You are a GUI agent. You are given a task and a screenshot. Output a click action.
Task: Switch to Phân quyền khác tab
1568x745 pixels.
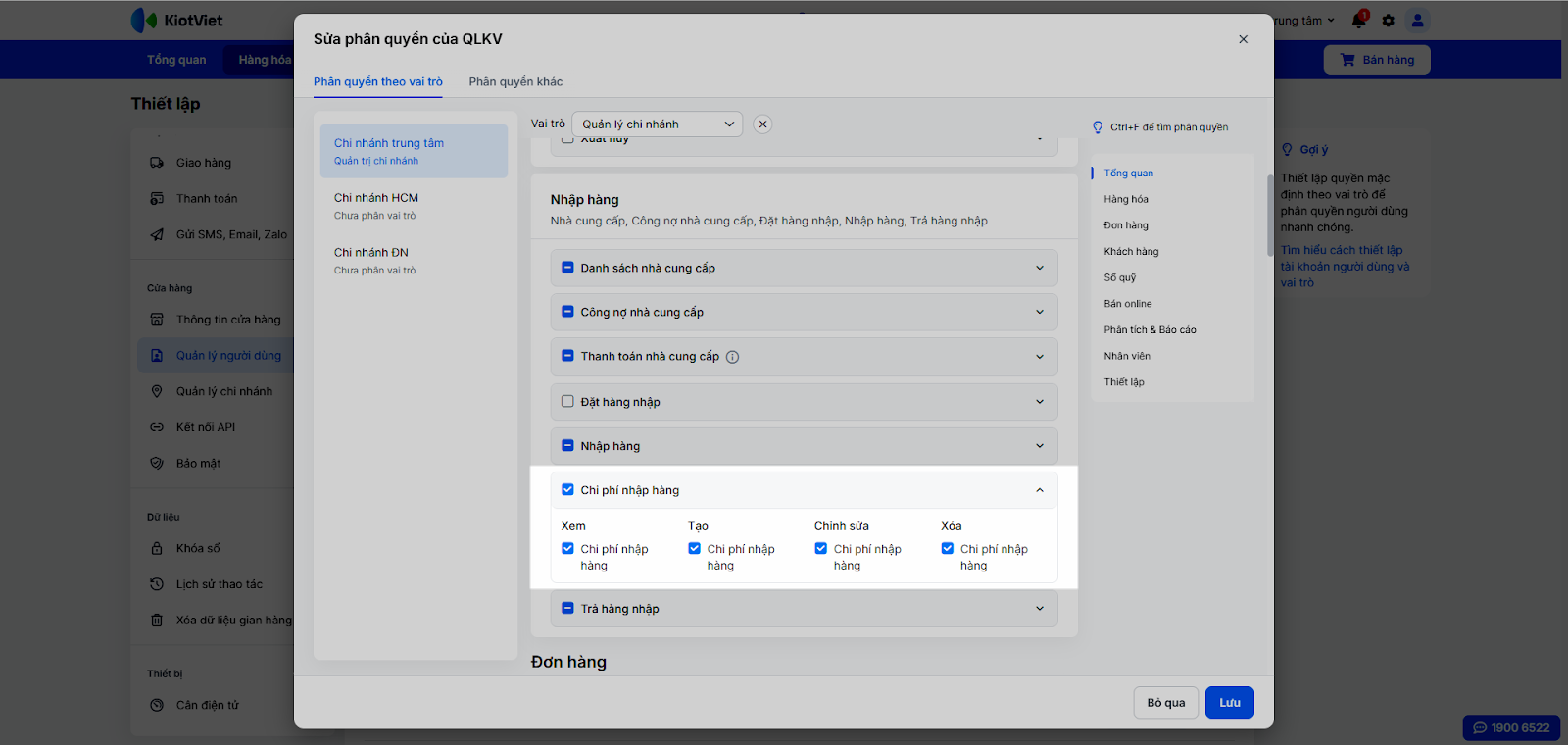coord(515,81)
